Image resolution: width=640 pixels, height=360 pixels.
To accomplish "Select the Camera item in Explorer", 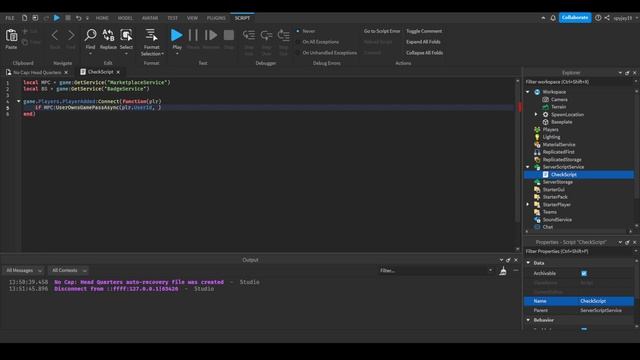I will click(x=559, y=100).
